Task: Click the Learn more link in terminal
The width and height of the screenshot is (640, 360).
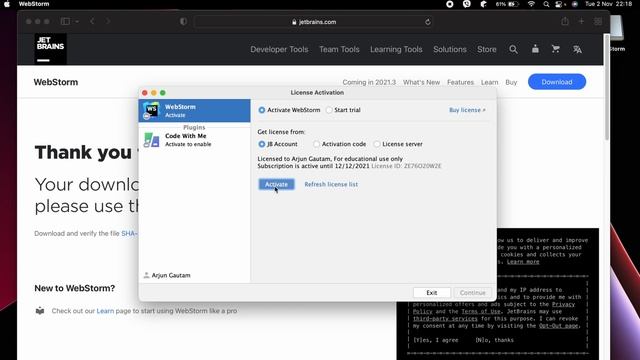Action: tap(523, 262)
